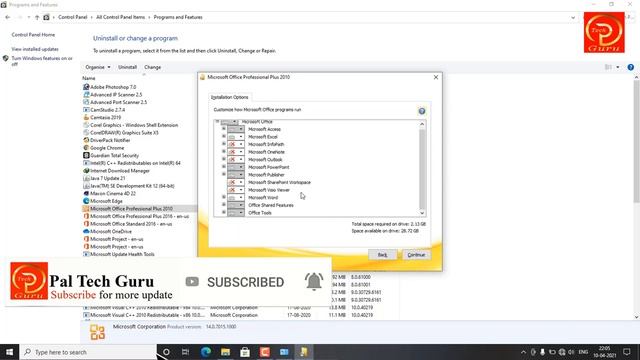Select the Installation Options tab

coord(229,97)
